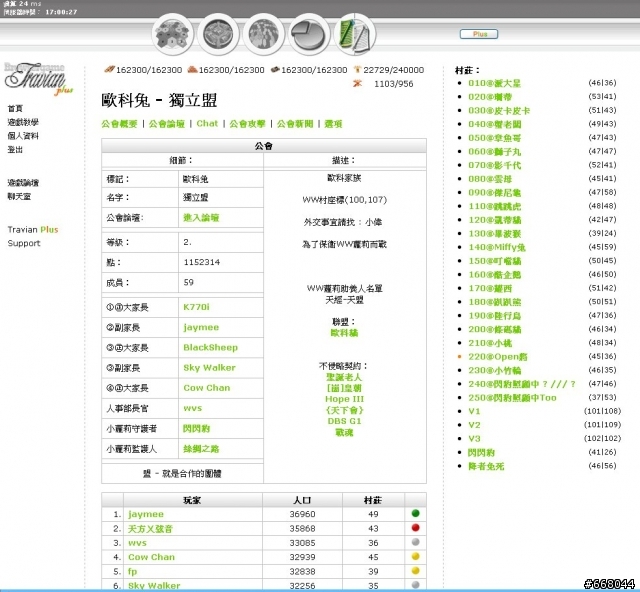This screenshot has height=592, width=640.
Task: Click the server time 17:00:27
Action: pos(61,12)
